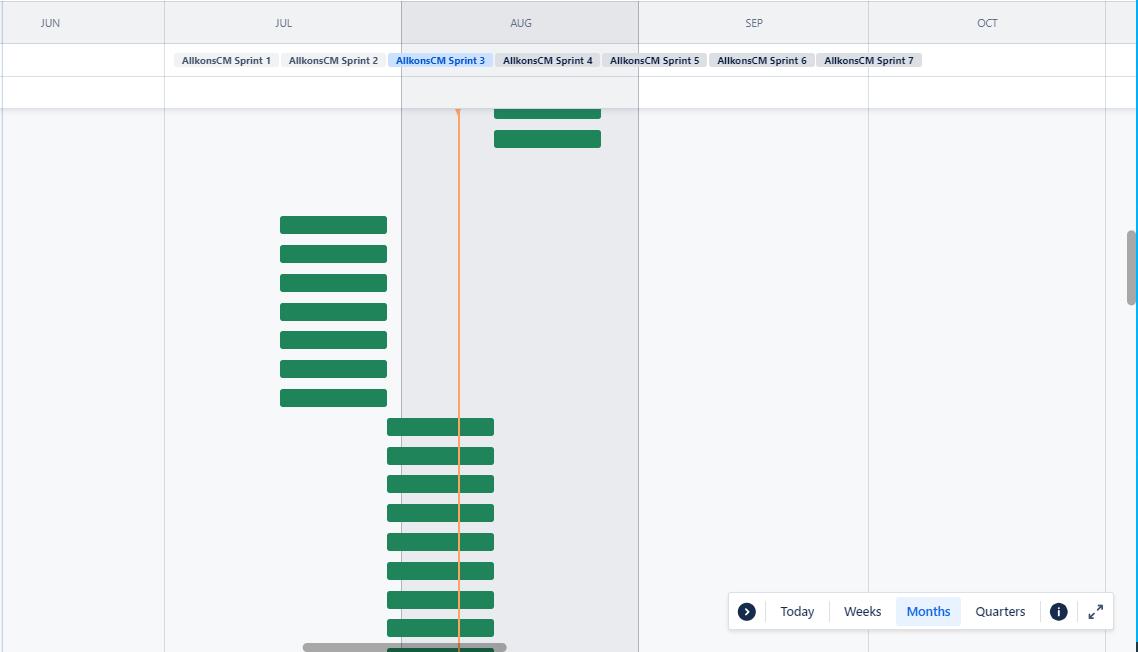Viewport: 1138px width, 652px height.
Task: Enter fullscreen timeline view
Action: pyautogui.click(x=1095, y=611)
